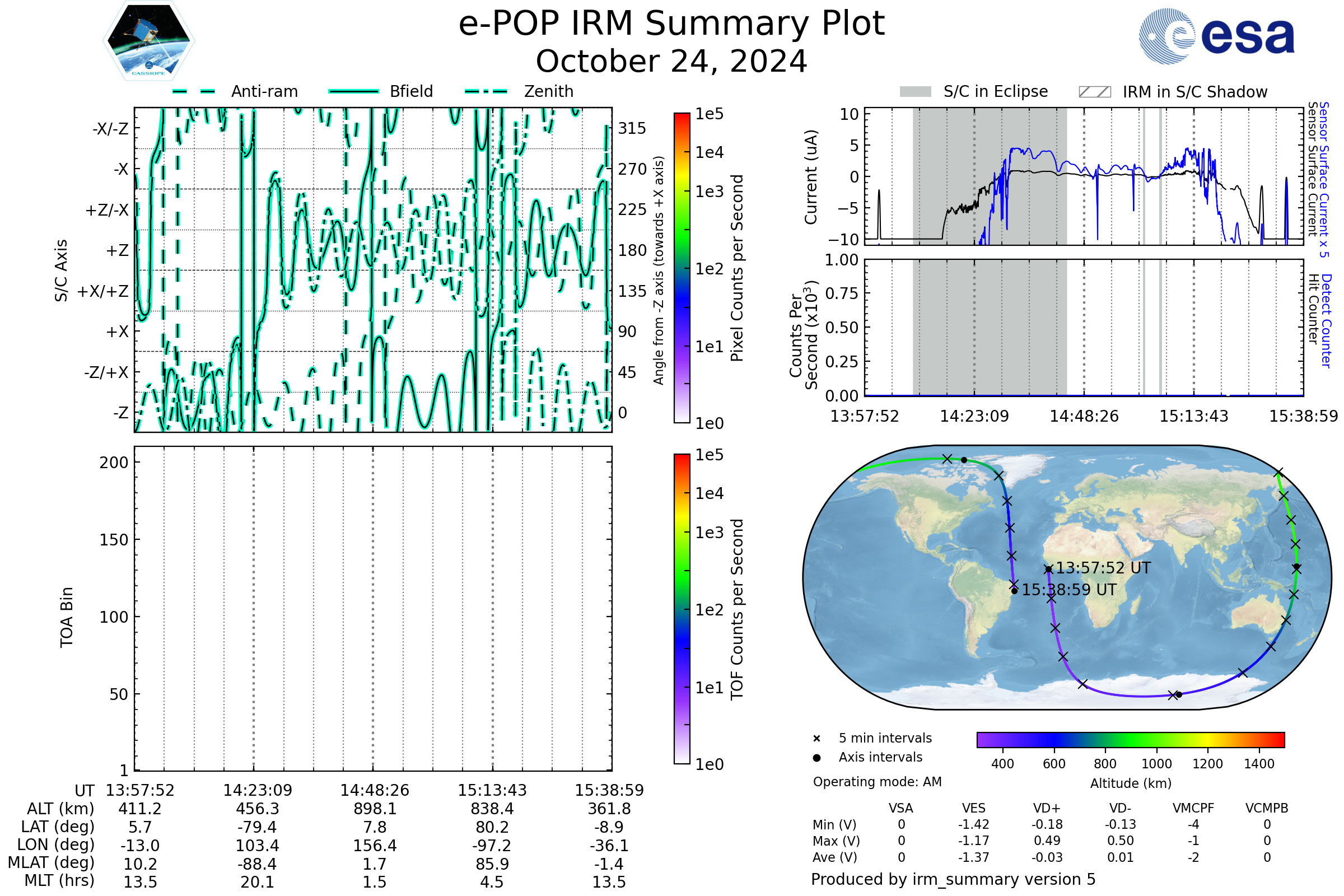The height and width of the screenshot is (896, 1344).
Task: Click the e-POP IRM Summary Plot title
Action: click(x=671, y=24)
